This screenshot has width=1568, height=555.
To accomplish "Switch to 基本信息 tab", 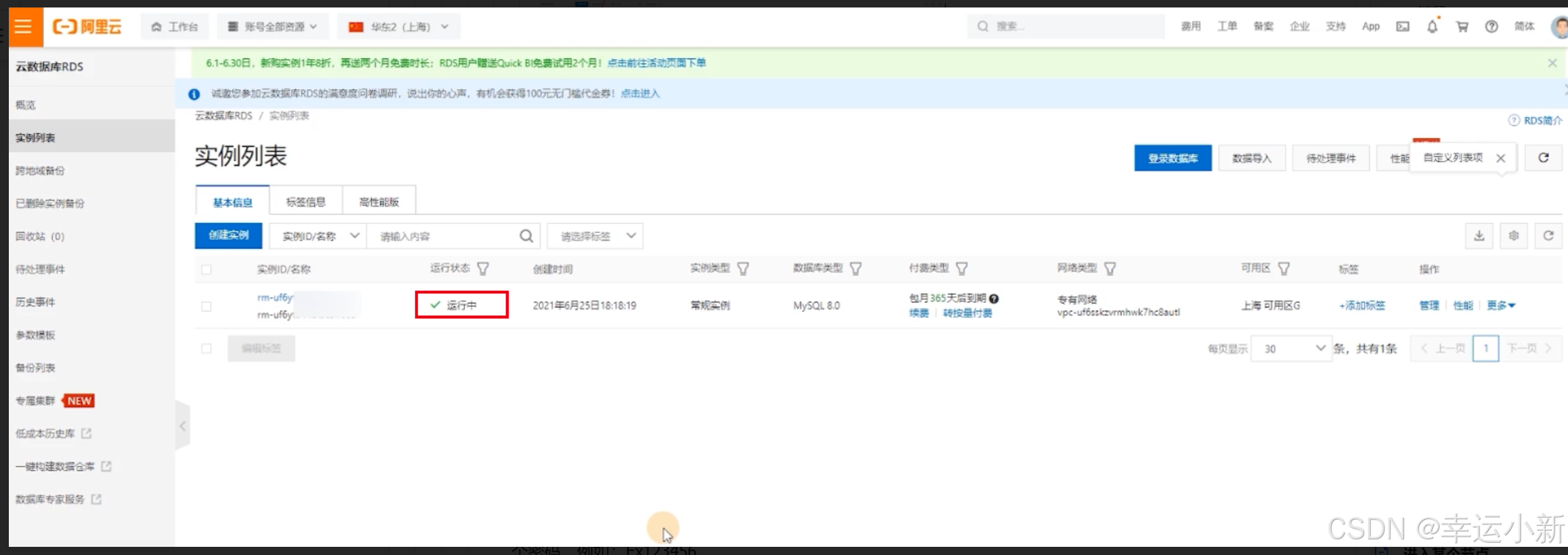I will 233,202.
